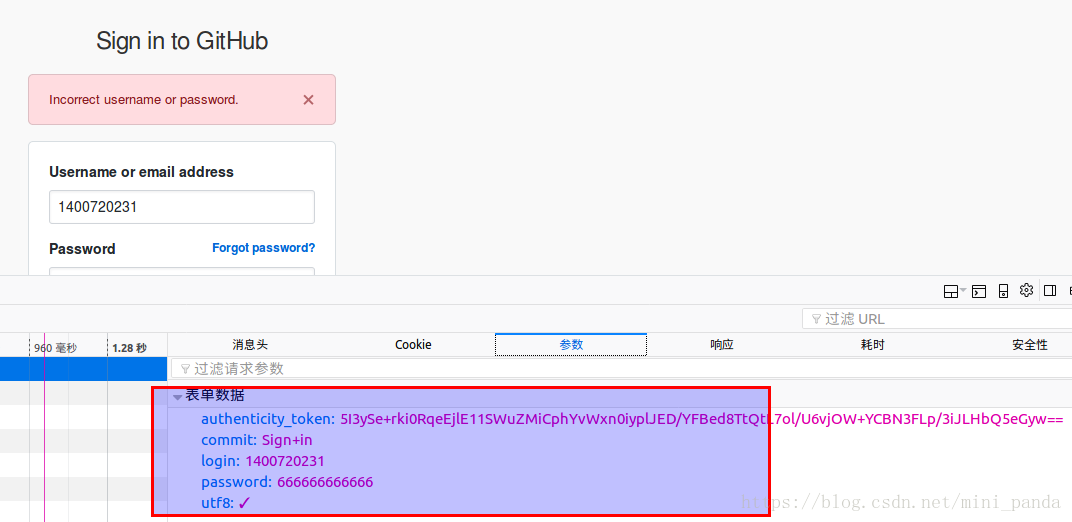Select the 参数 tab
Screen dimensions: 1072x522
(x=571, y=345)
